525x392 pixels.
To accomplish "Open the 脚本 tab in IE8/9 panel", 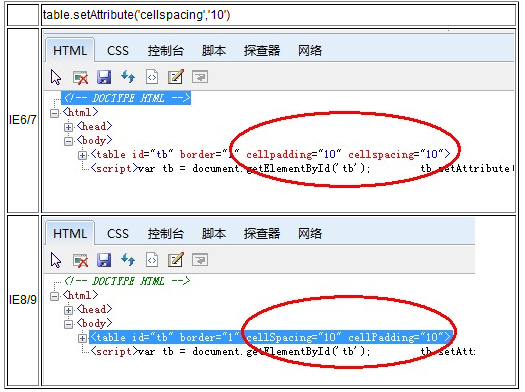I will (214, 233).
